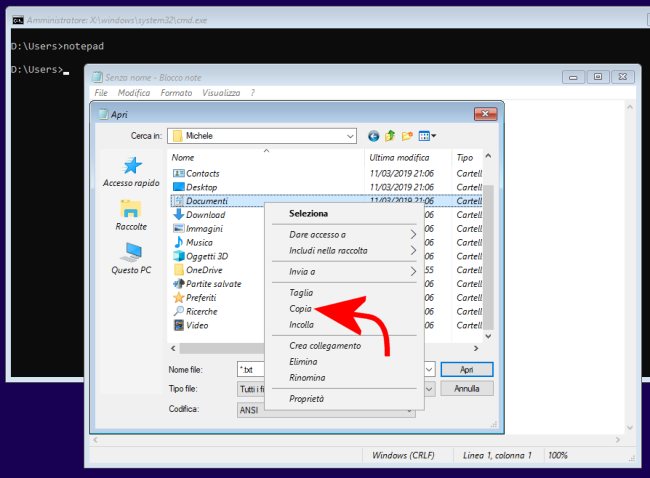Go up one folder level icon

[x=391, y=136]
